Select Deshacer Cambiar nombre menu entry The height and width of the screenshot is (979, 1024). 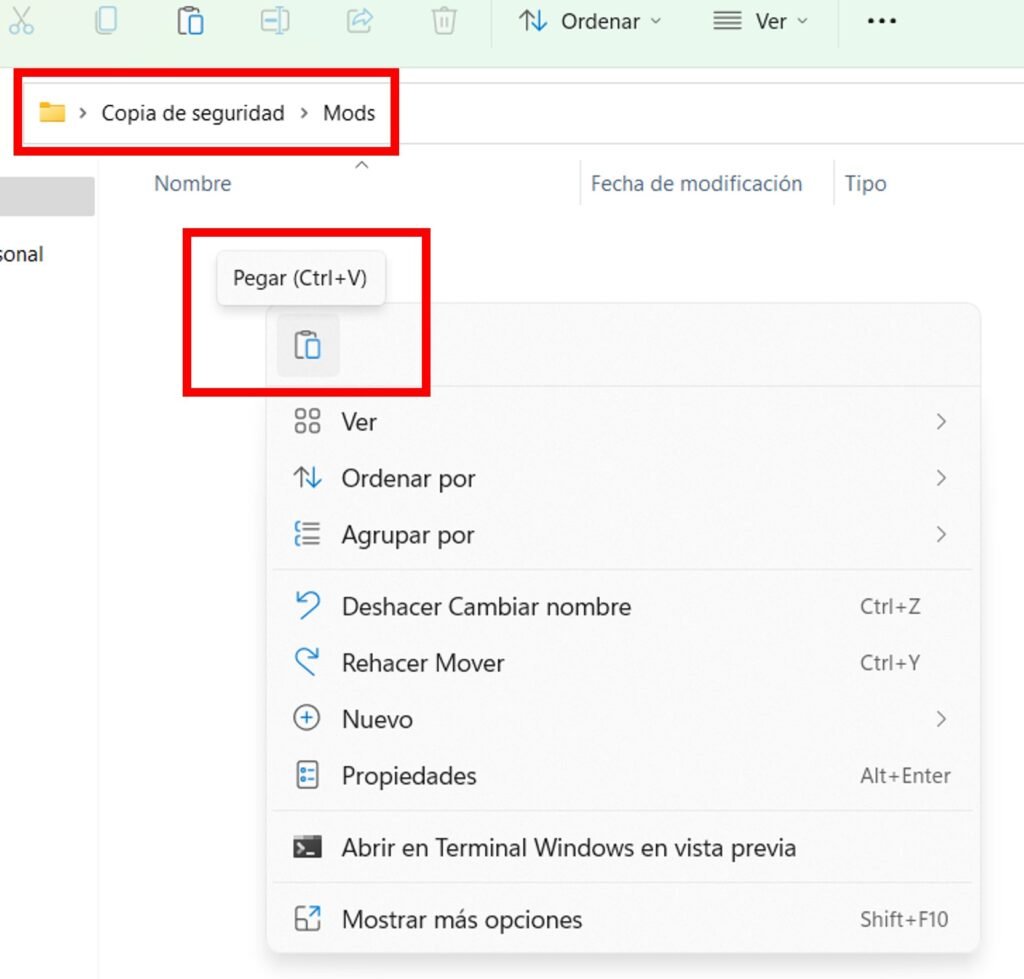click(486, 607)
